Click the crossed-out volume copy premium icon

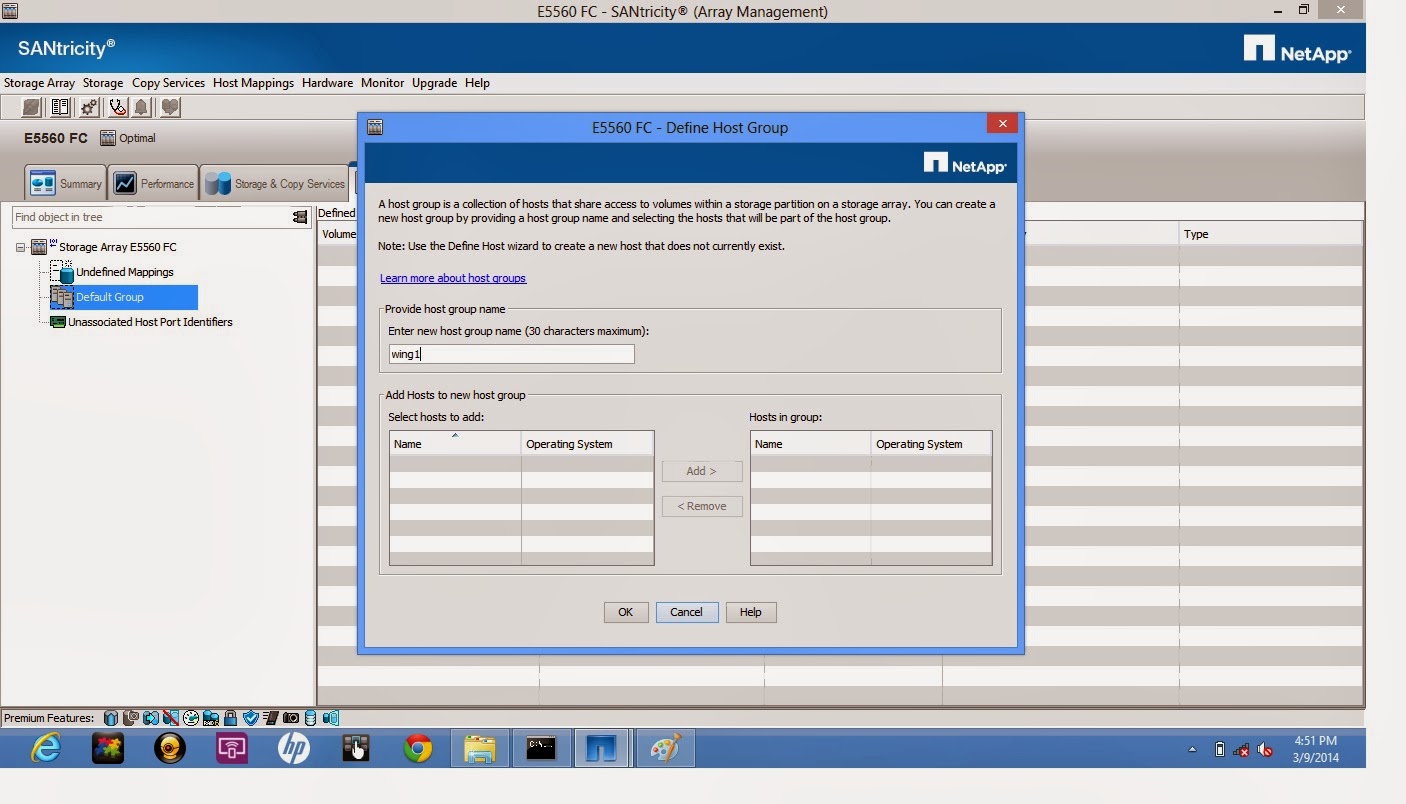169,717
